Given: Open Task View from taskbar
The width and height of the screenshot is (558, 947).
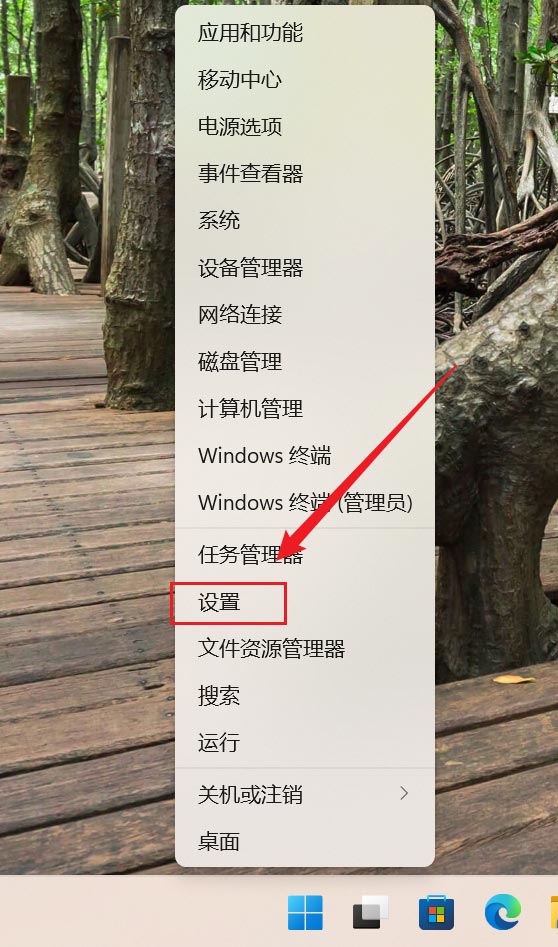Looking at the screenshot, I should click(x=370, y=912).
